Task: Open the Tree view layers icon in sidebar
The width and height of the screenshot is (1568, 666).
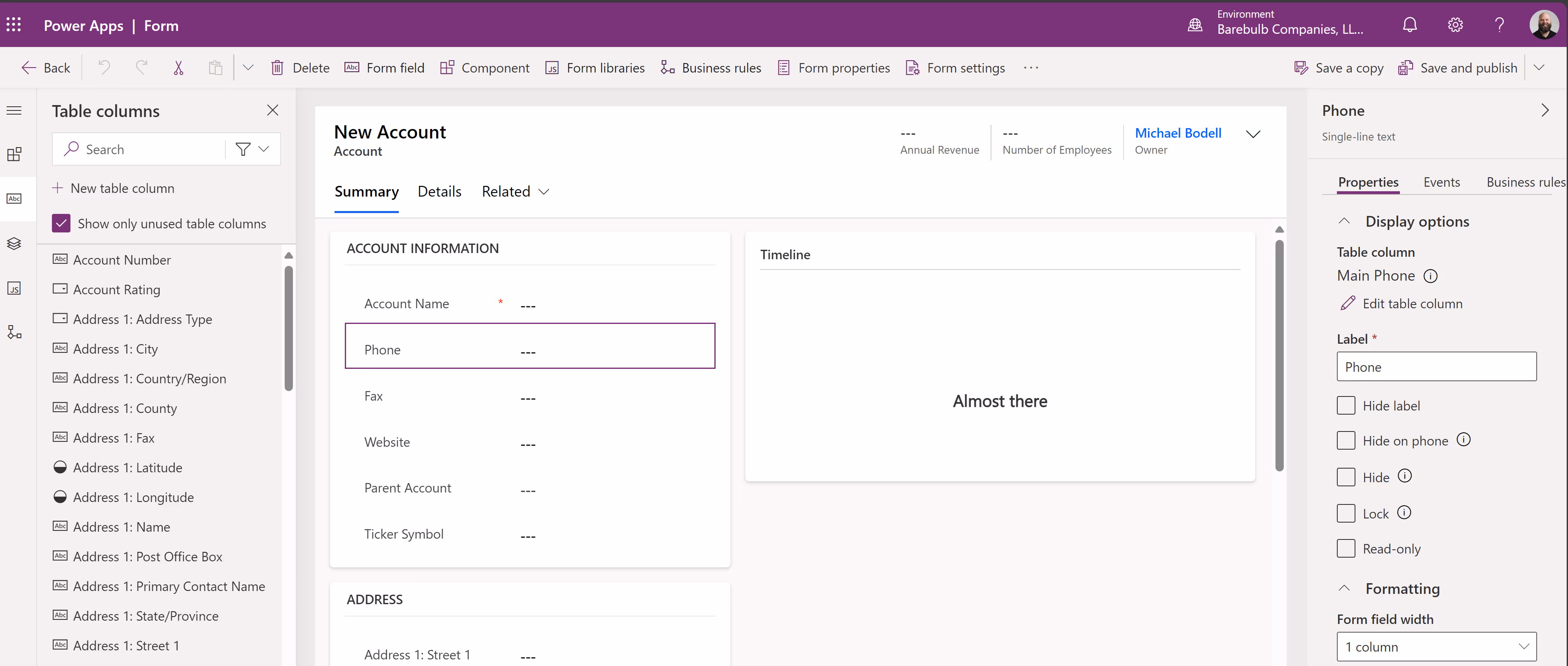Action: coord(14,244)
